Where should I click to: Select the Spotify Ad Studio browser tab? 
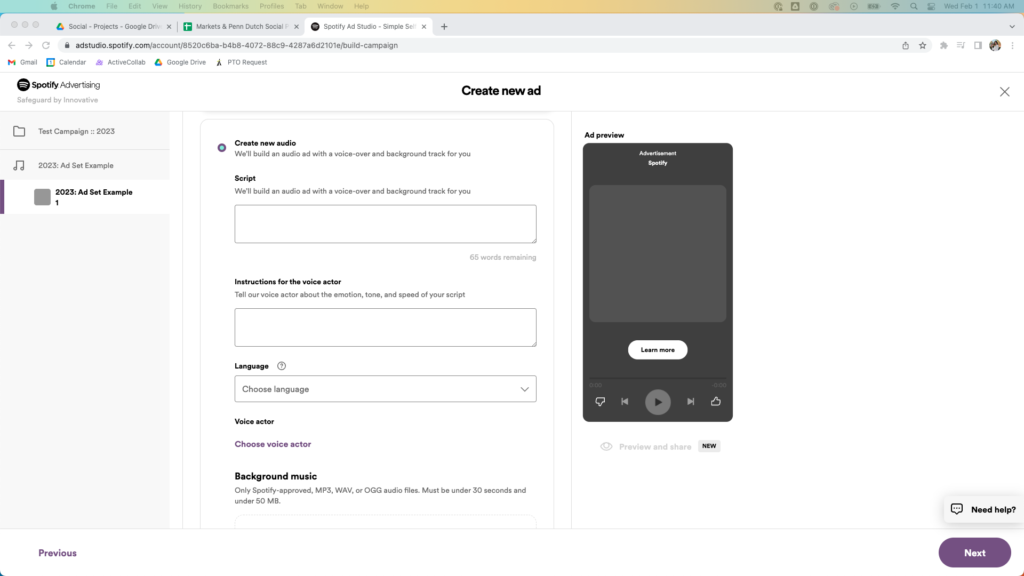(369, 27)
